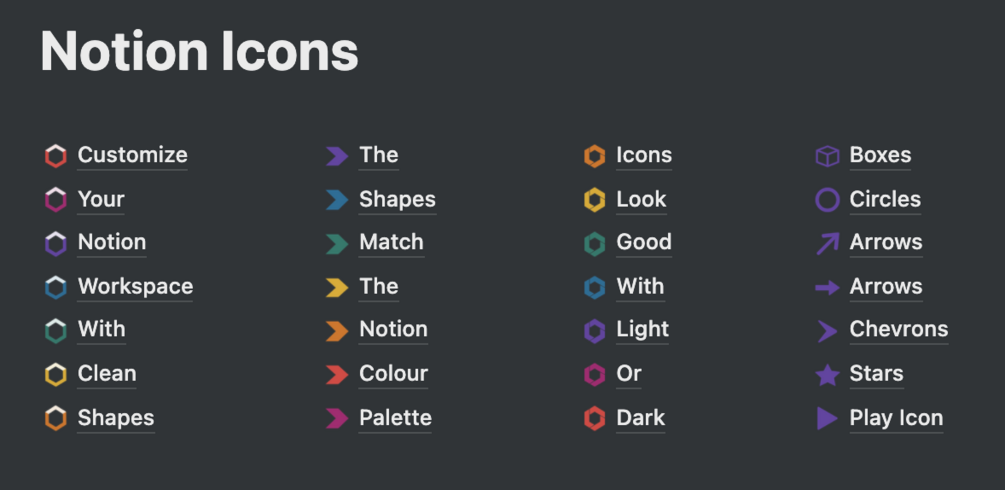Open the Palette page link

[395, 417]
